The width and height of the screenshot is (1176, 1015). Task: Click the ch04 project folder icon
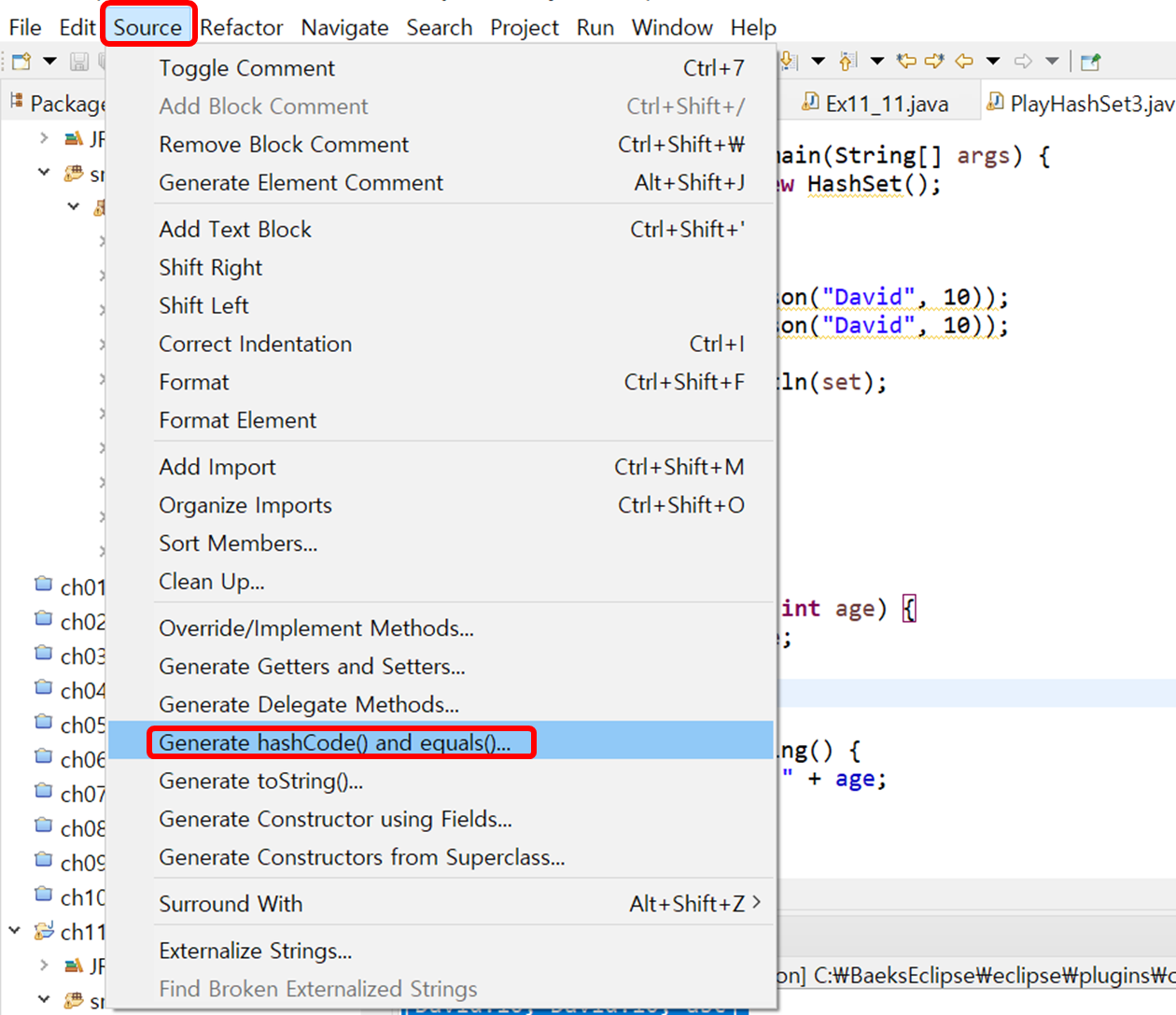44,688
